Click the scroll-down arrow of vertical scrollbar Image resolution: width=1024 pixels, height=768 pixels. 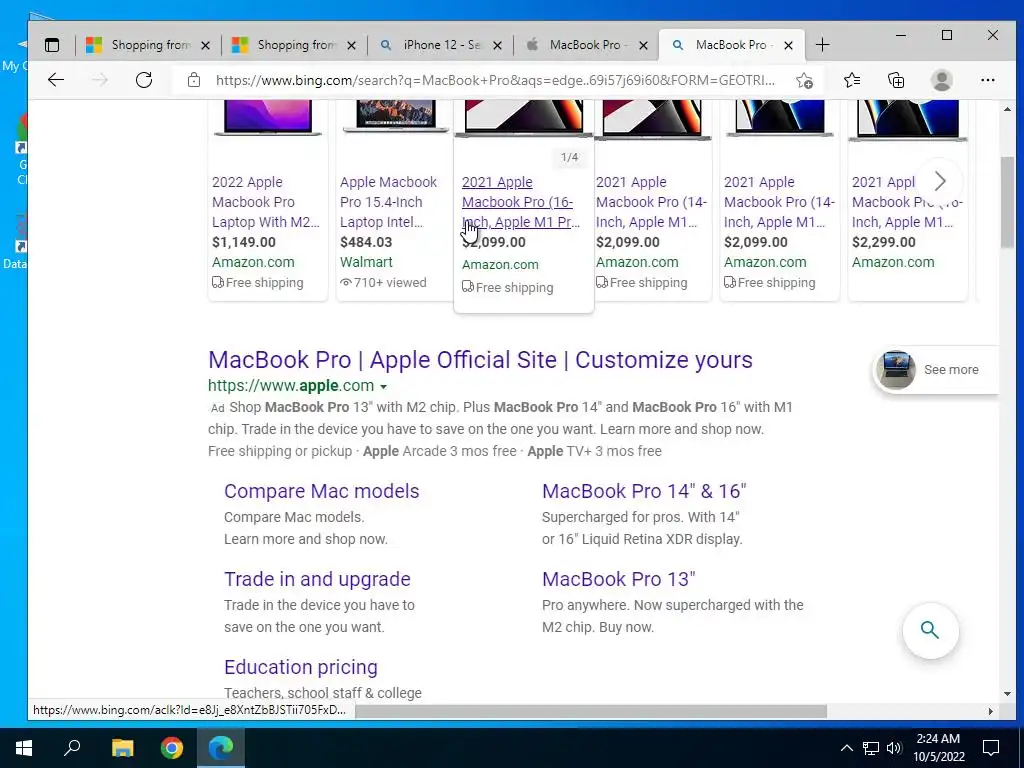click(x=1007, y=694)
